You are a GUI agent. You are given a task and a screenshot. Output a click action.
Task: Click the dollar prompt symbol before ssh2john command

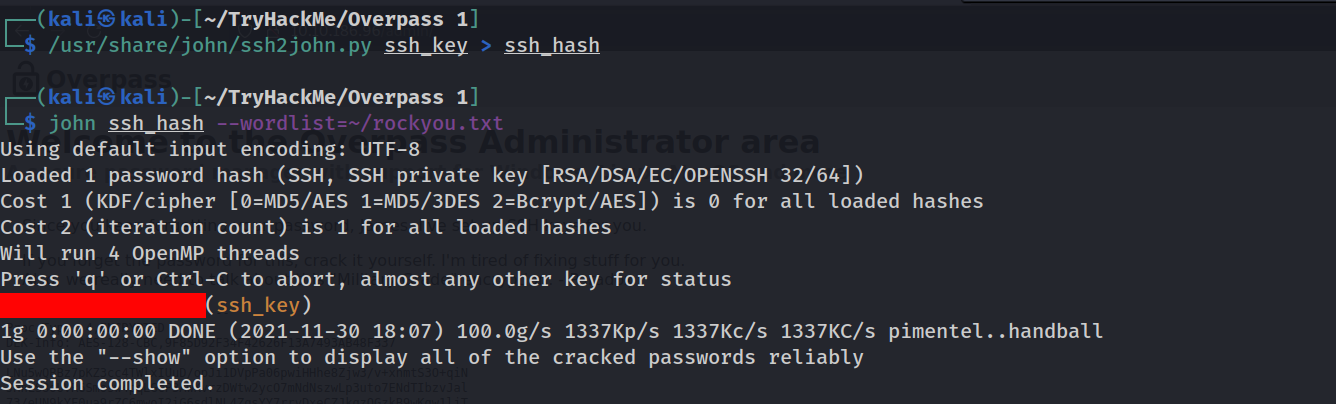pos(30,45)
